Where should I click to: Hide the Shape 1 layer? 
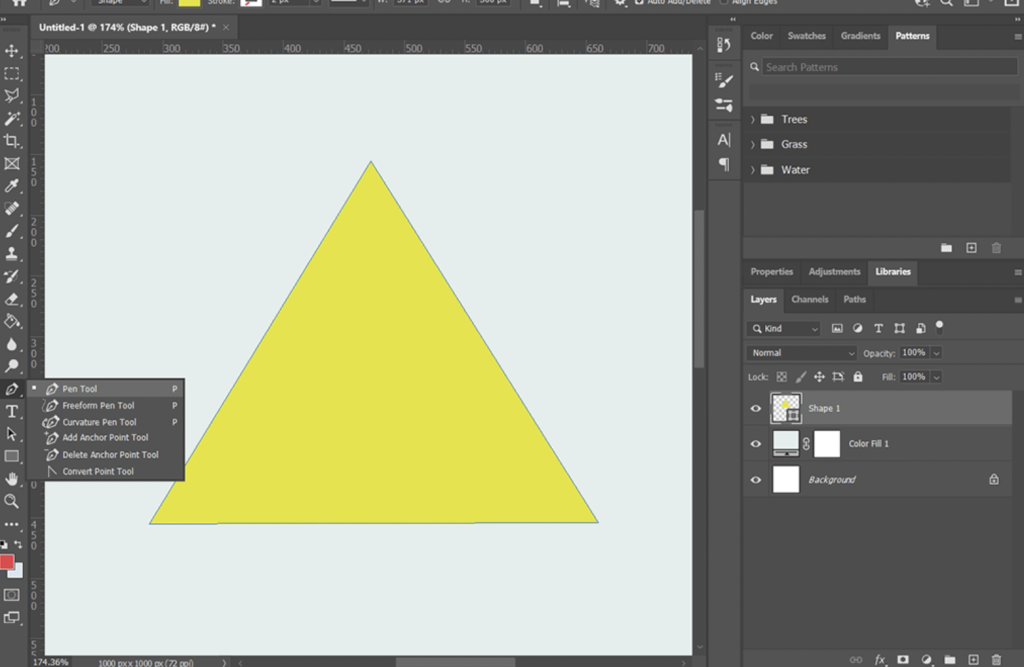point(756,408)
